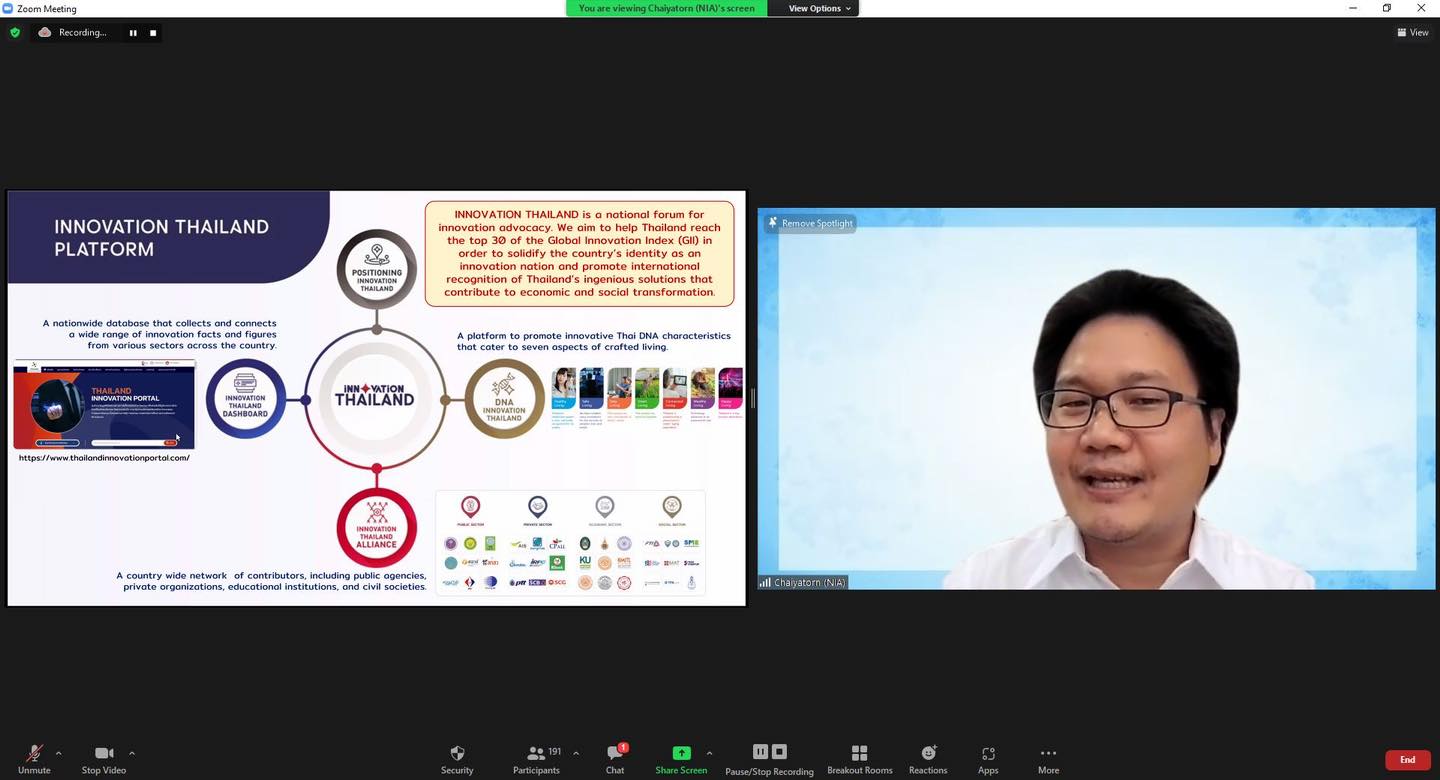Click the DNA Innovation Thailand circle
1440x780 pixels.
[504, 399]
